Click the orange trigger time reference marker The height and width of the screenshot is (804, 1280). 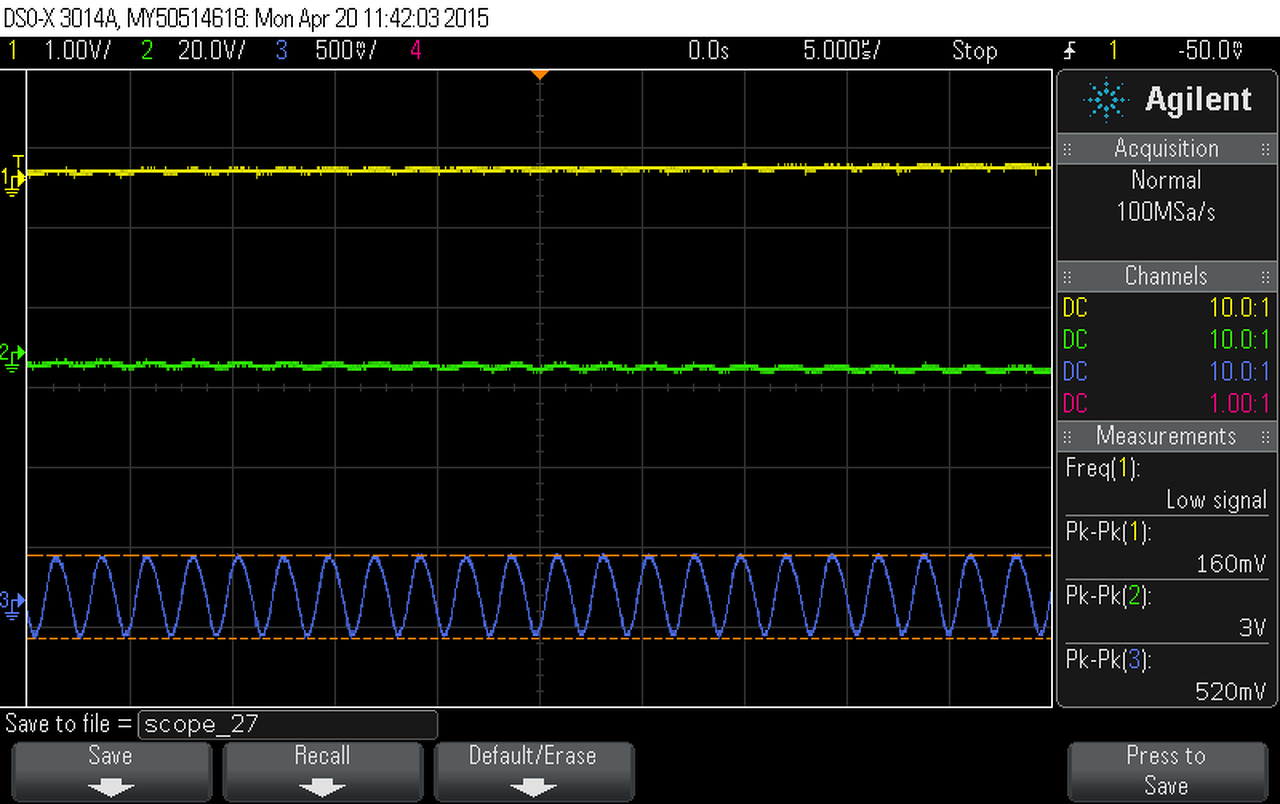[540, 75]
